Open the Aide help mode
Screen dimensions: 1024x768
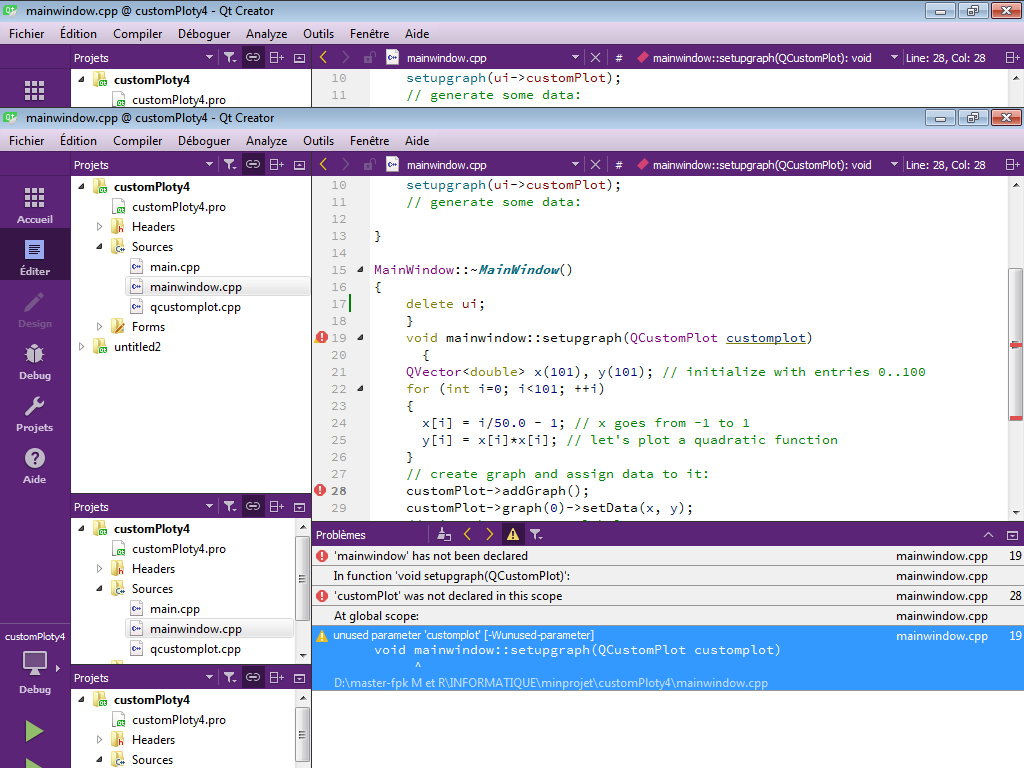click(35, 465)
